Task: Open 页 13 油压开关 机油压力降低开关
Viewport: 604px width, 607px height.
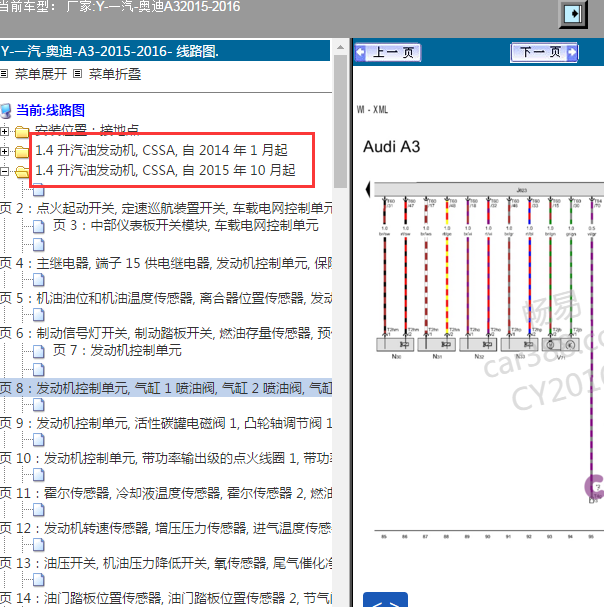Action: point(166,563)
